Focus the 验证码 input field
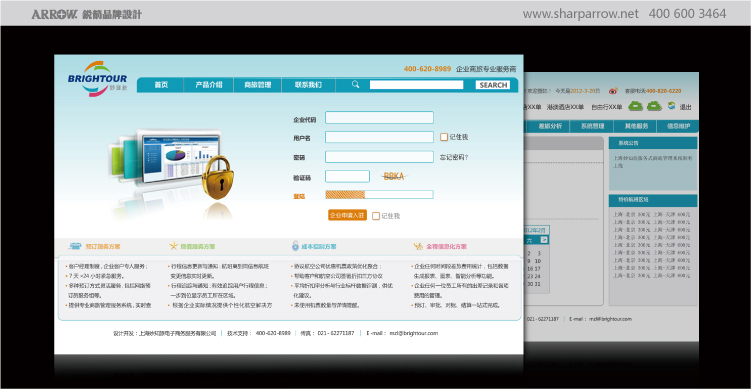The width and height of the screenshot is (751, 389). pos(347,176)
